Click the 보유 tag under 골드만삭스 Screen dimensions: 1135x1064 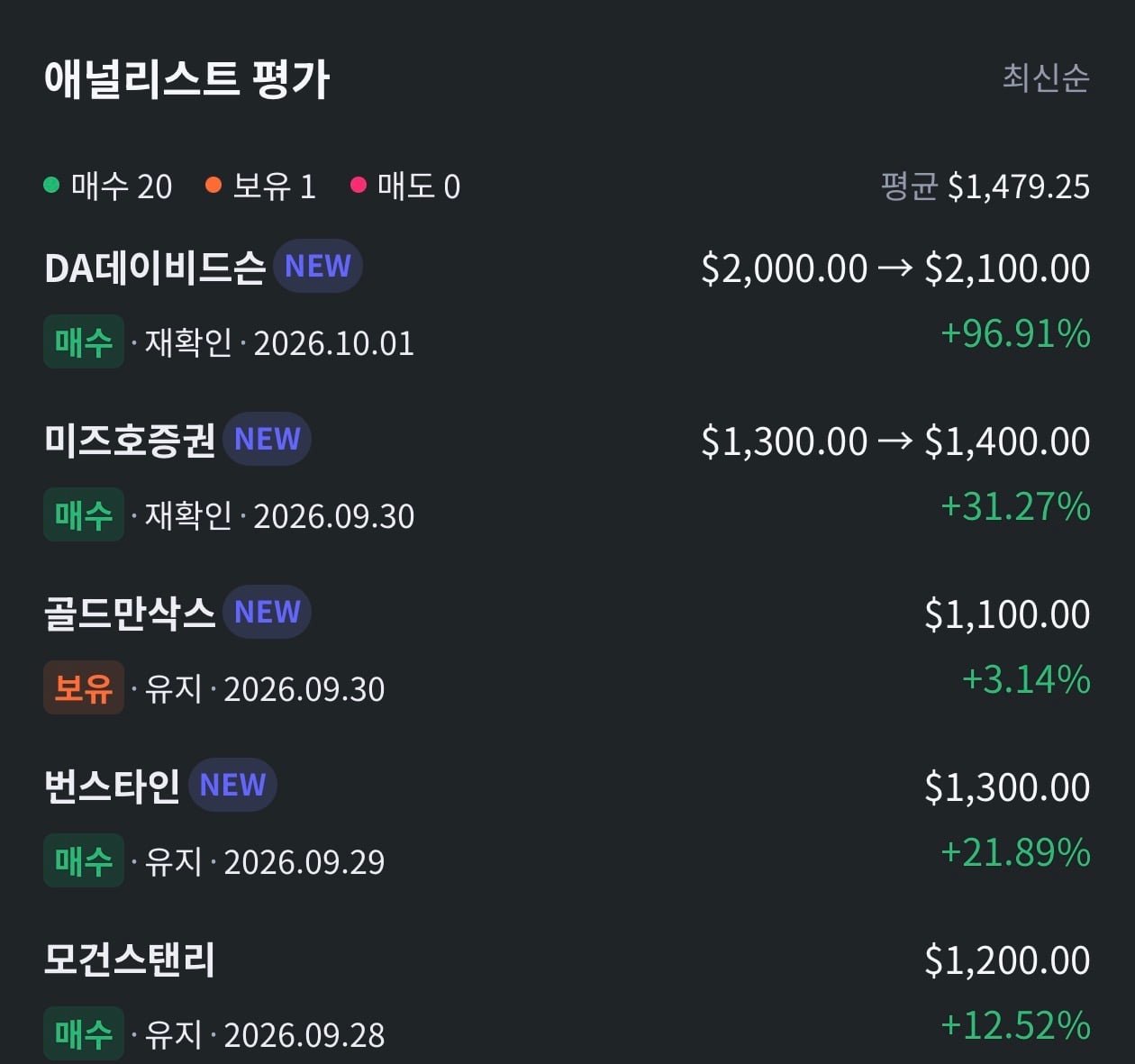(84, 688)
